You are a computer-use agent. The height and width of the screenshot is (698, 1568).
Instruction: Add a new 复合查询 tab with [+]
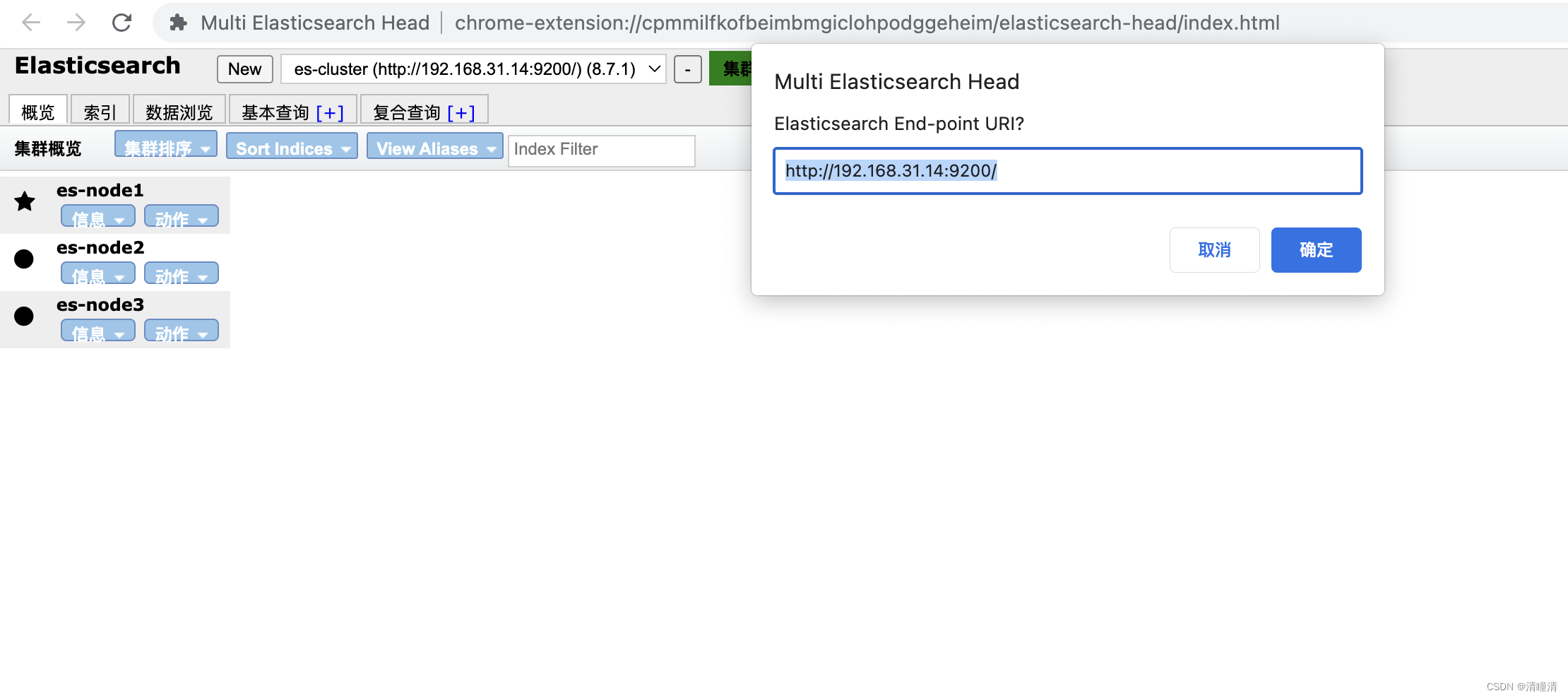click(461, 113)
